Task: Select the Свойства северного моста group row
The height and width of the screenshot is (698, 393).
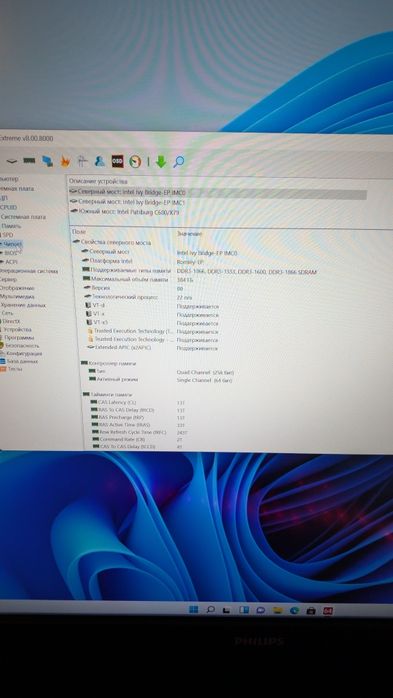Action: click(x=112, y=243)
